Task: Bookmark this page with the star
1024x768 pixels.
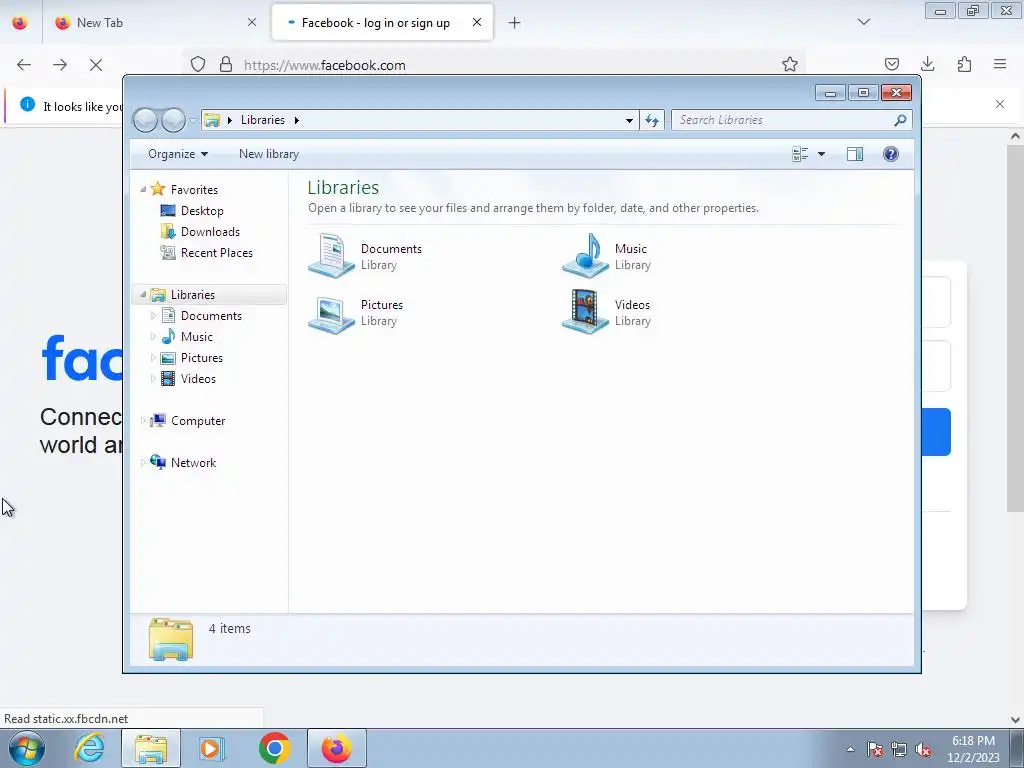Action: (x=790, y=65)
